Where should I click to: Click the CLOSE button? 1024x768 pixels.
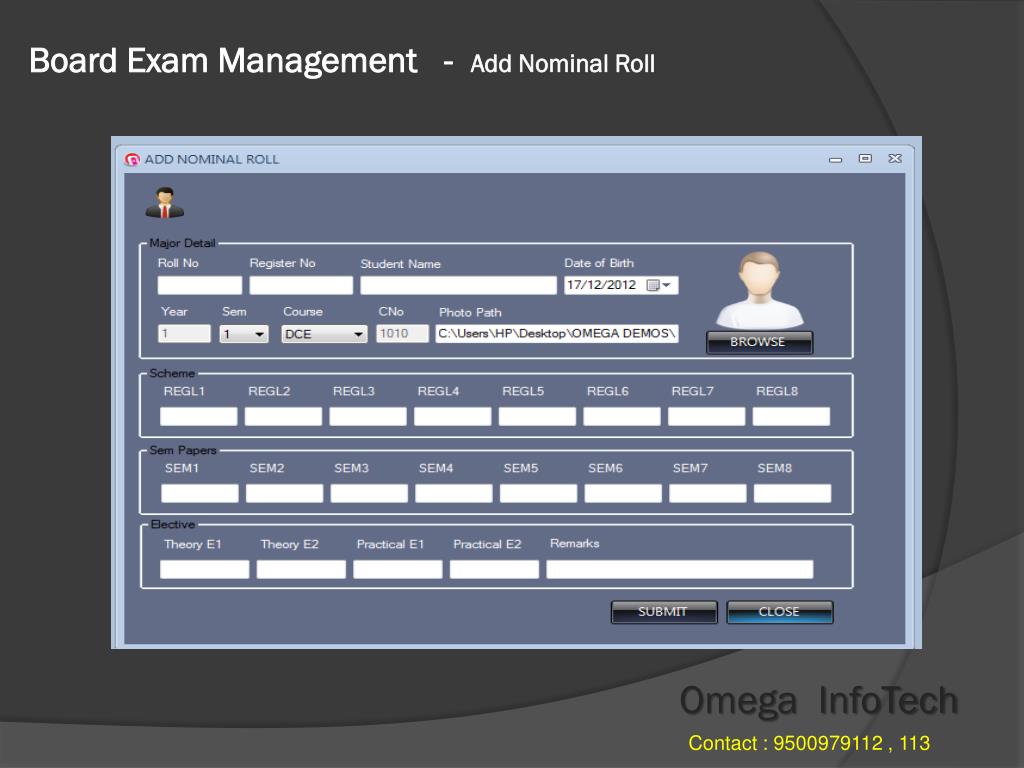point(780,612)
